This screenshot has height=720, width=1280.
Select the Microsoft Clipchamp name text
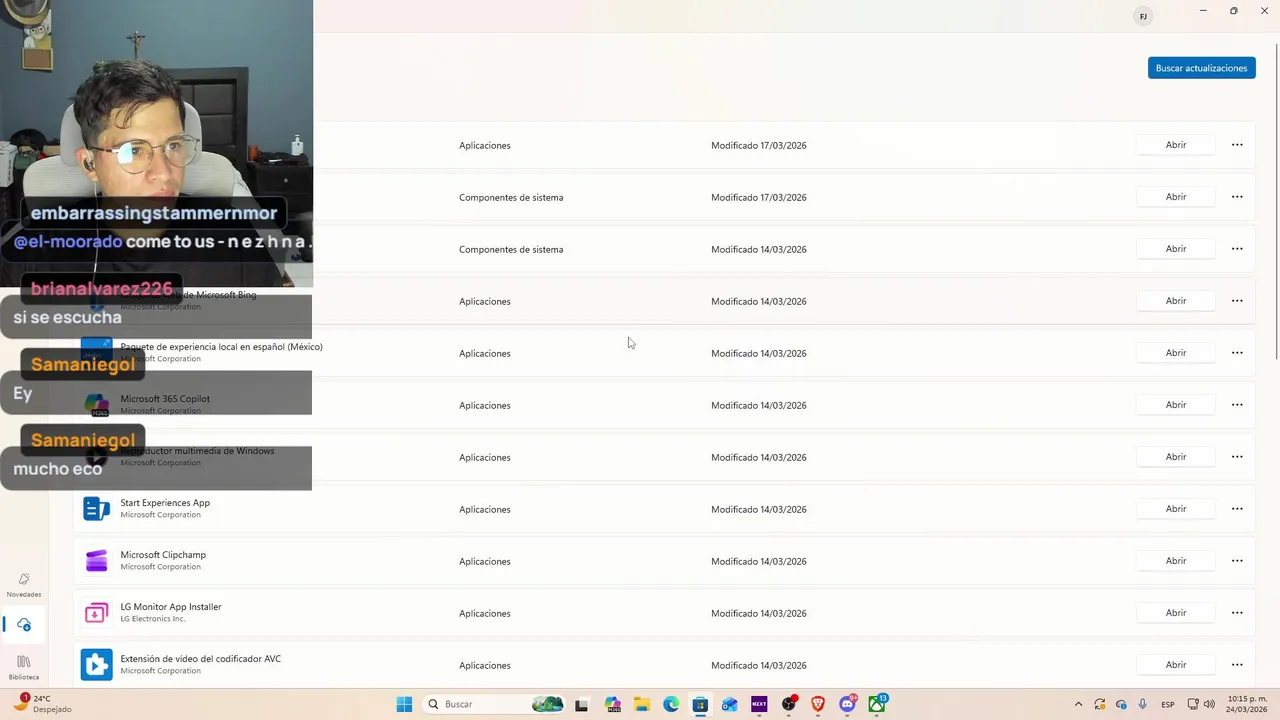[163, 555]
